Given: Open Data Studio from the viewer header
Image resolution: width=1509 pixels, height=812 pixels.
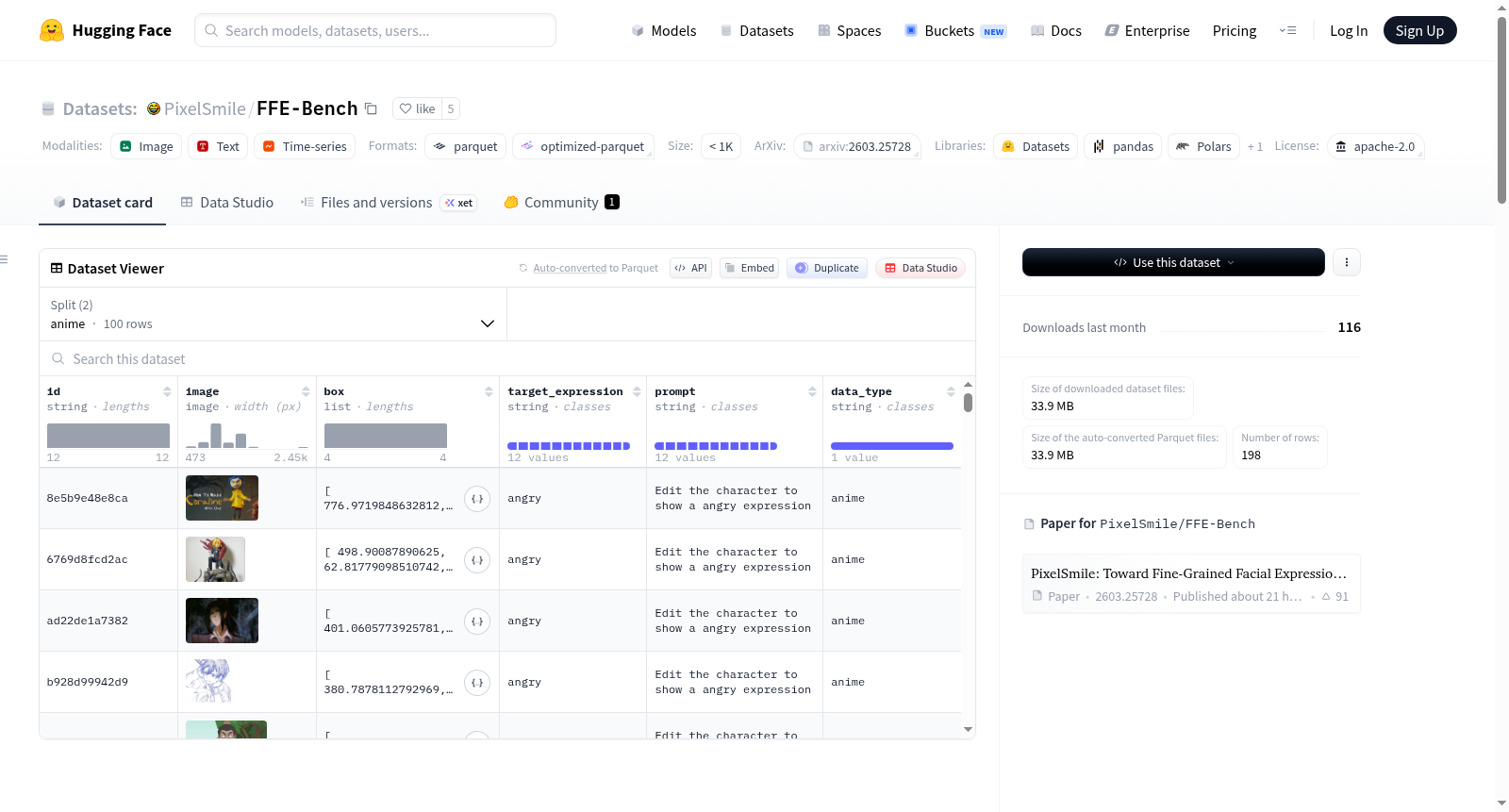Looking at the screenshot, I should [920, 268].
